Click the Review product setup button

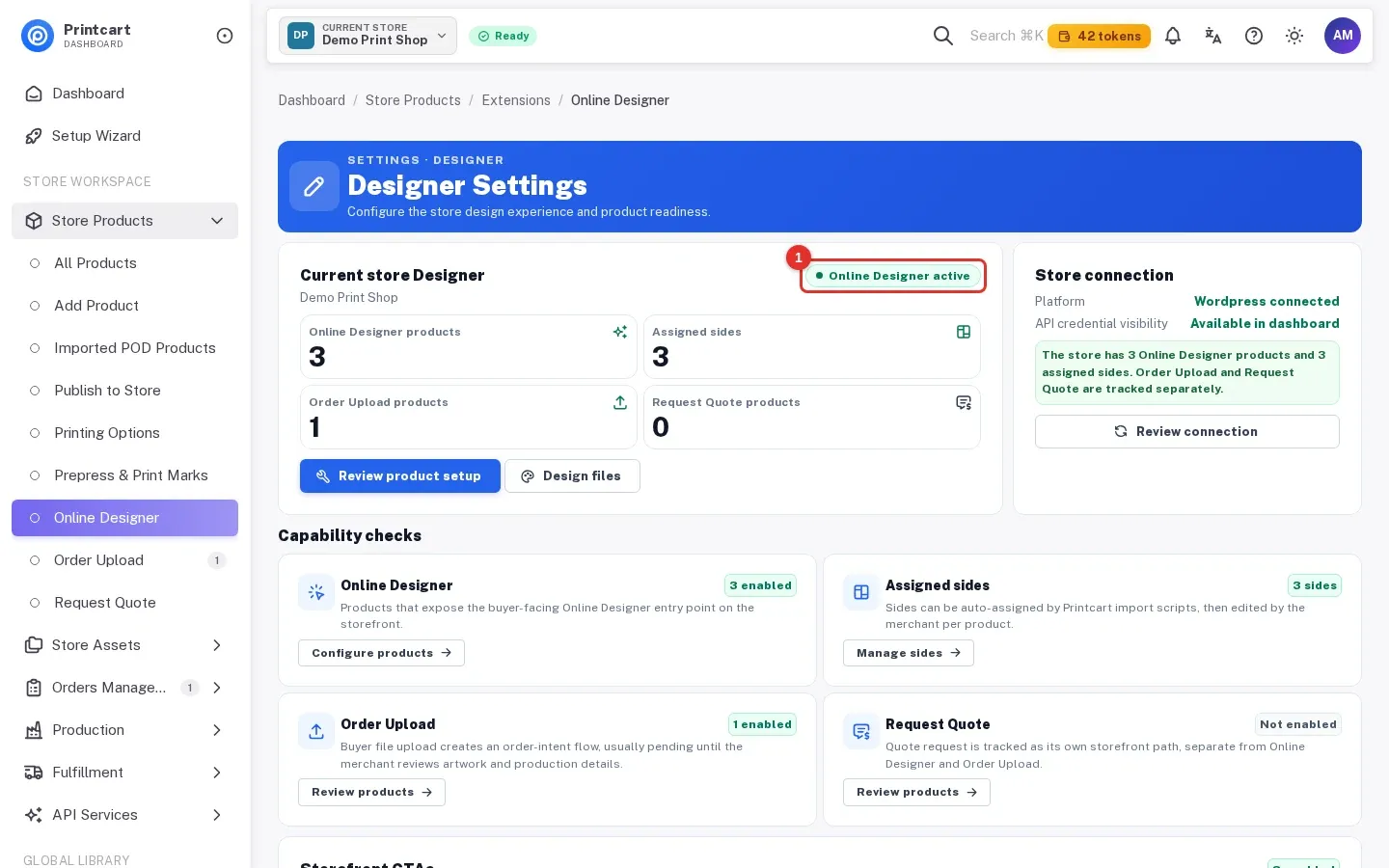click(400, 476)
